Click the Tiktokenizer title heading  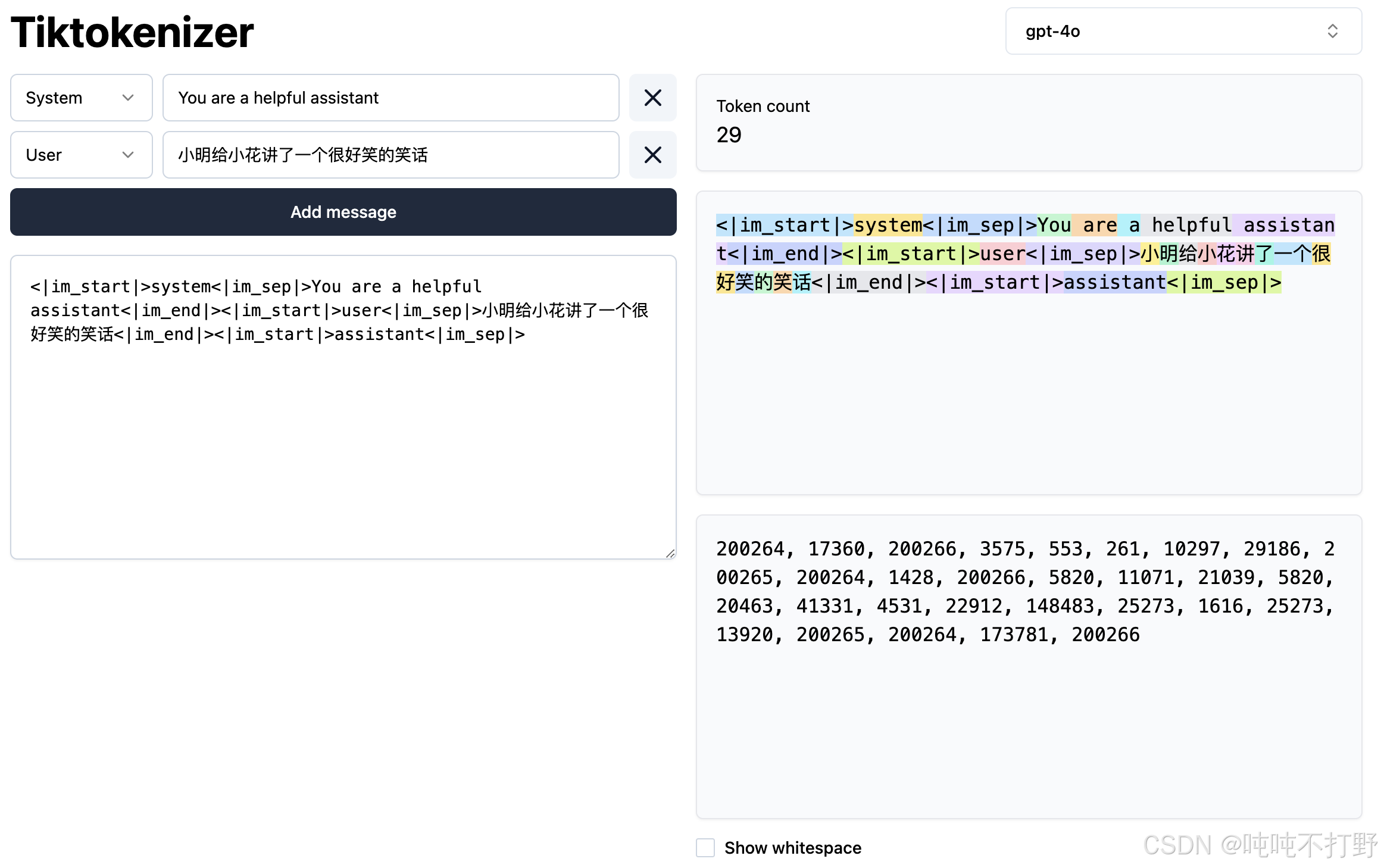pos(132,32)
